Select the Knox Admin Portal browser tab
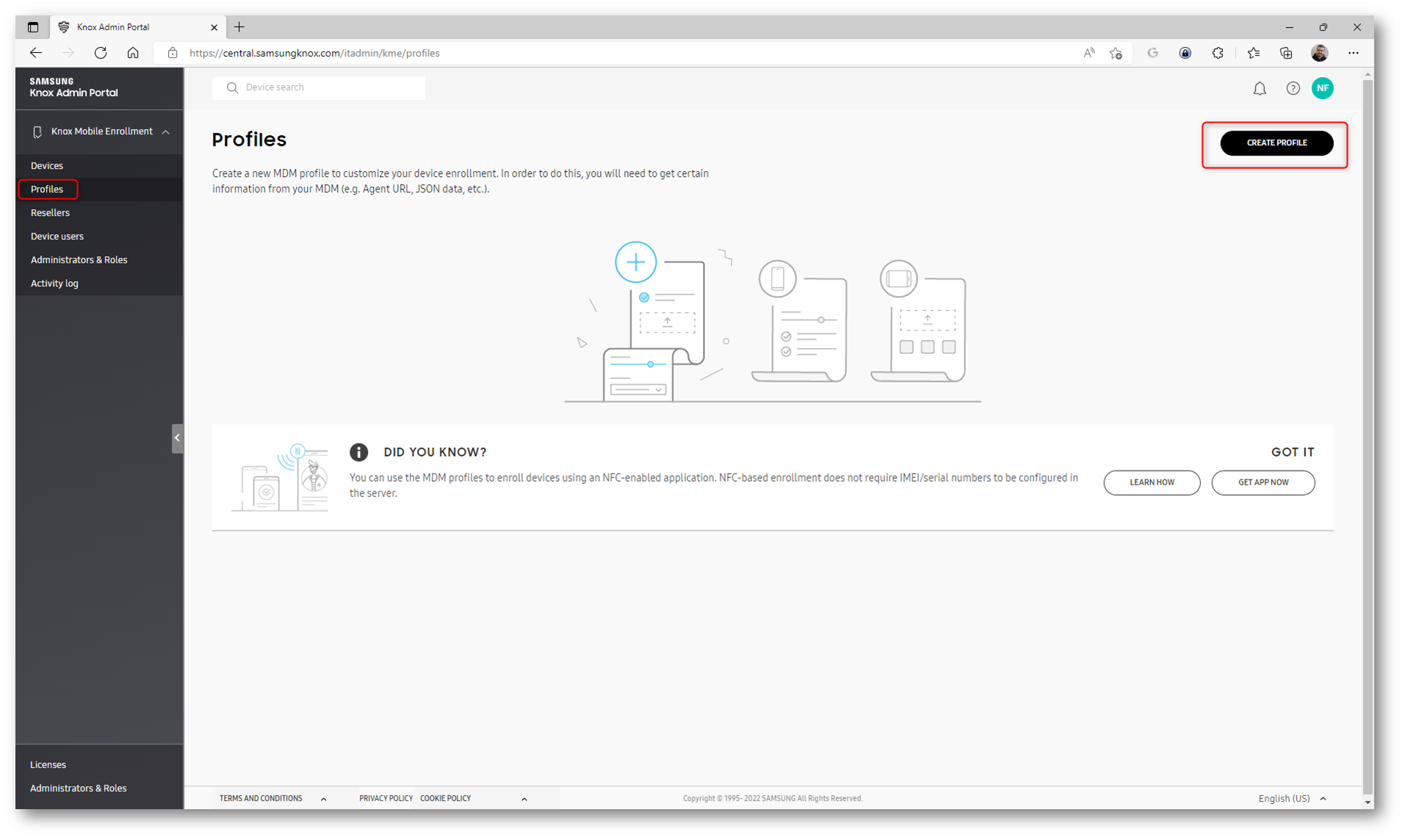Viewport: 1405px width, 840px height. [x=138, y=27]
